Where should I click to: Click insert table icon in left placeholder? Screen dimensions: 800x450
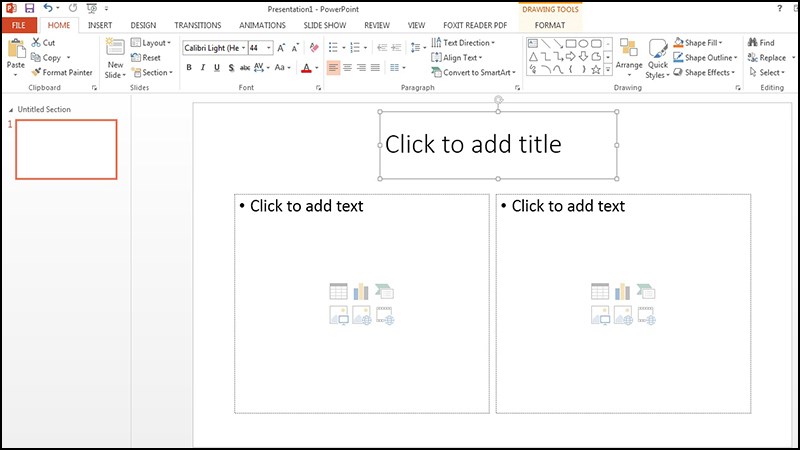(338, 291)
